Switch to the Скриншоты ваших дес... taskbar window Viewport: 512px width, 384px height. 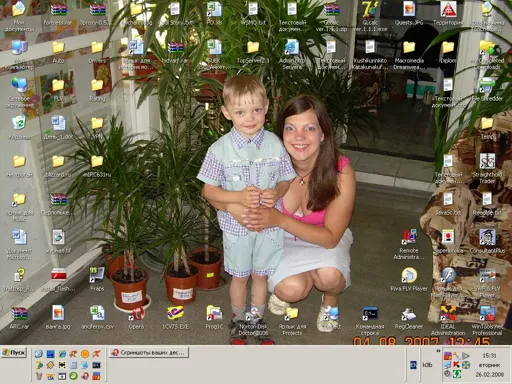tap(149, 352)
